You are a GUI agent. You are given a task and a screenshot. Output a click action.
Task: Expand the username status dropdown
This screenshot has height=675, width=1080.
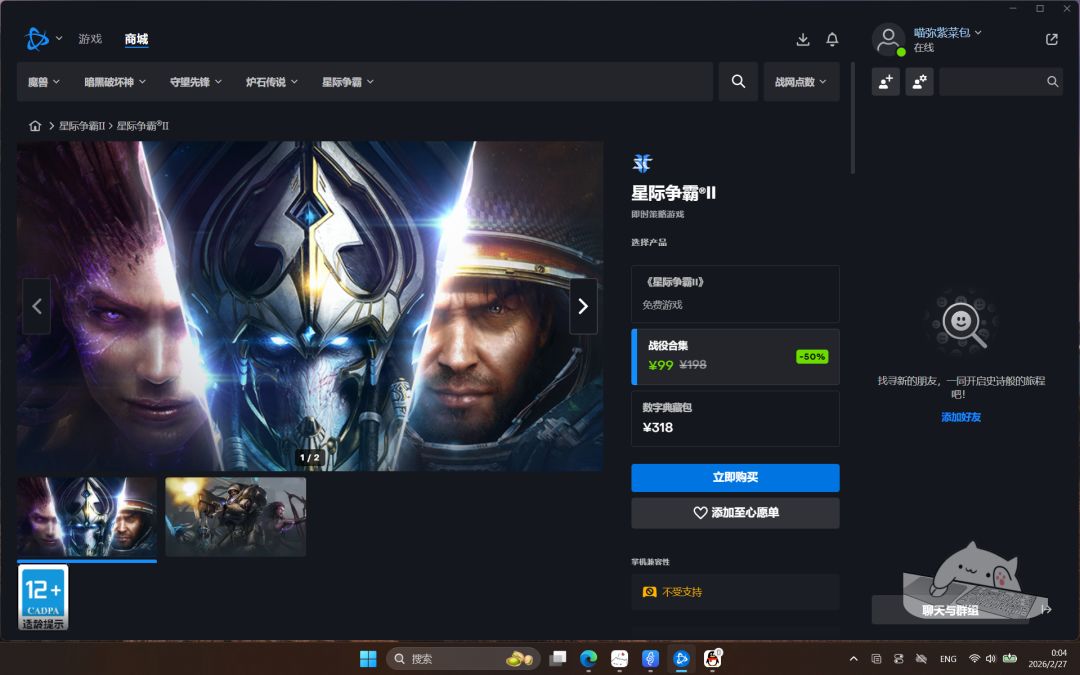tap(978, 32)
